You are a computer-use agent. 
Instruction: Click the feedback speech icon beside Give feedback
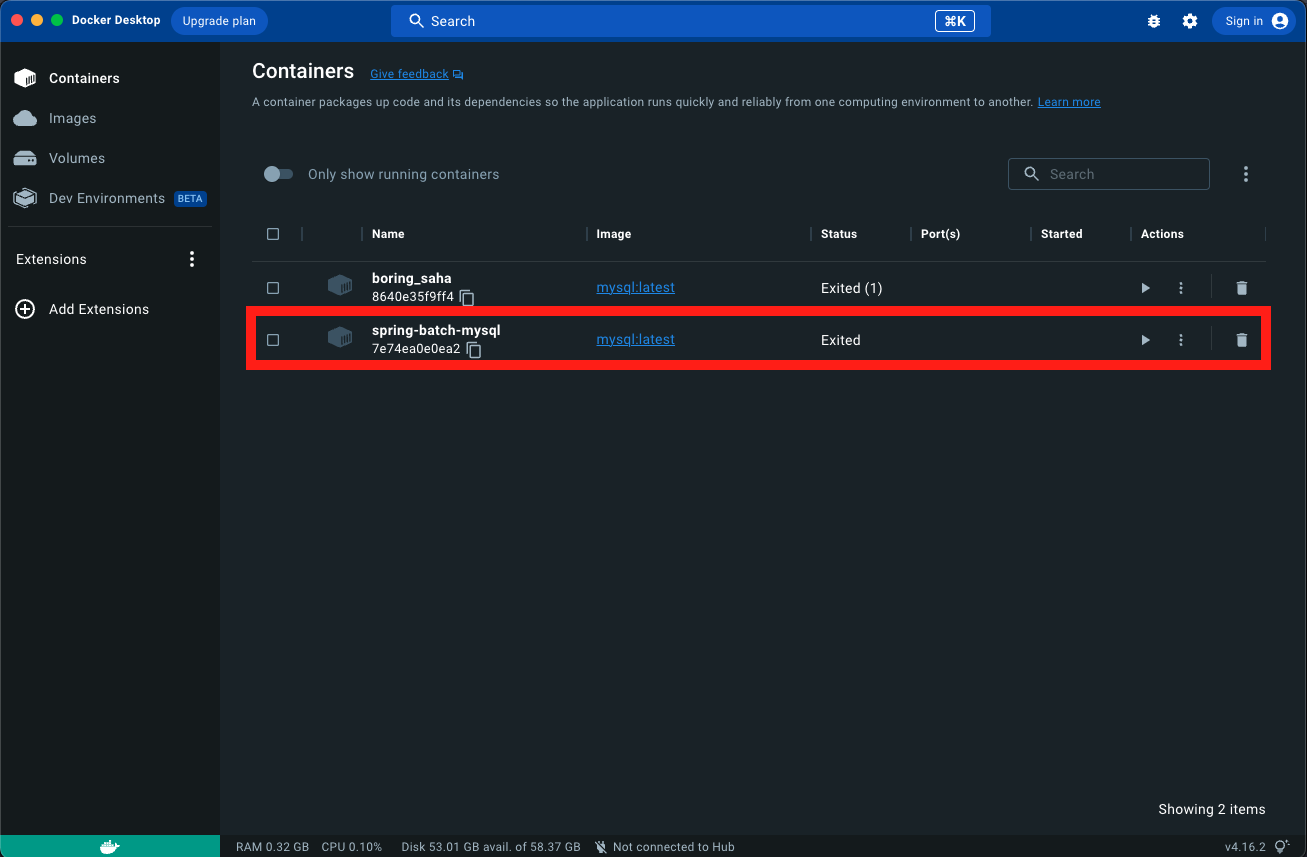(458, 75)
